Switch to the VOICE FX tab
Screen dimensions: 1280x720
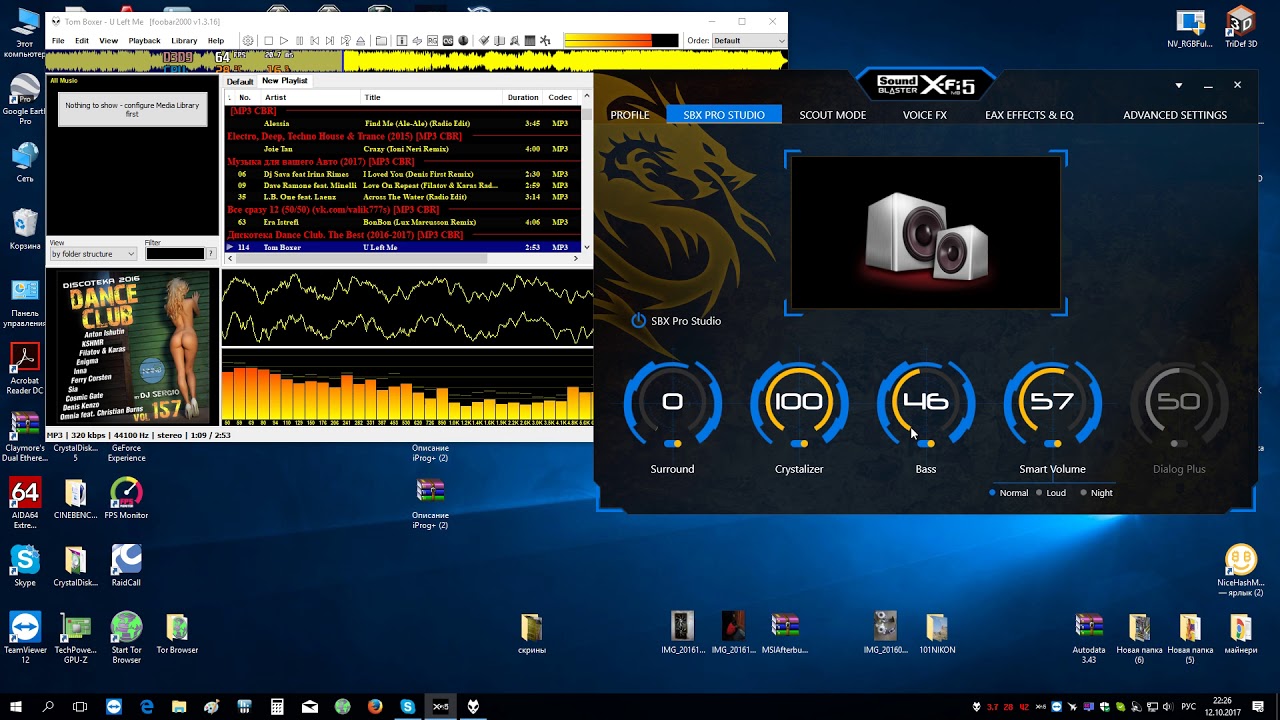pos(925,115)
